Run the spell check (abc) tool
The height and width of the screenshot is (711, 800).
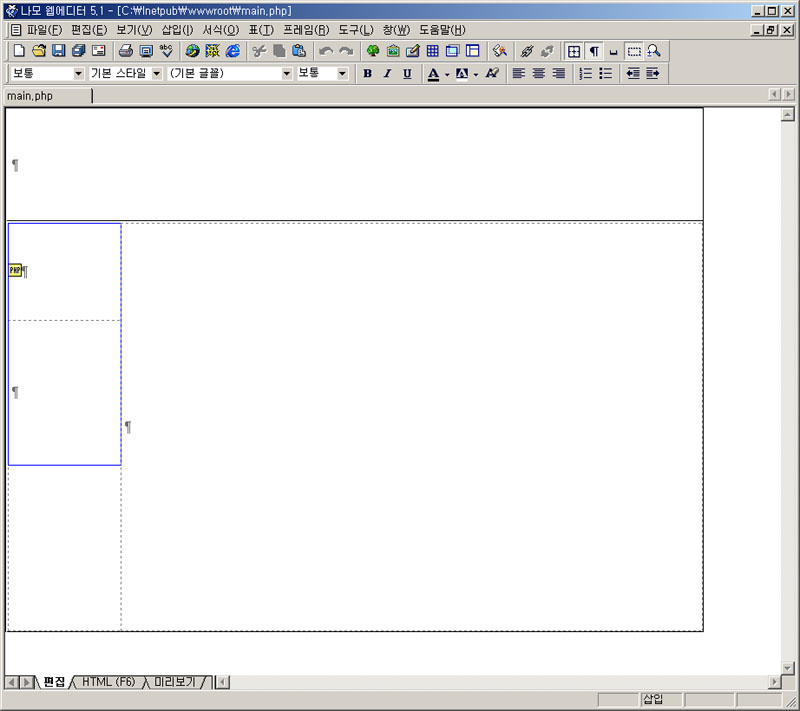click(166, 51)
